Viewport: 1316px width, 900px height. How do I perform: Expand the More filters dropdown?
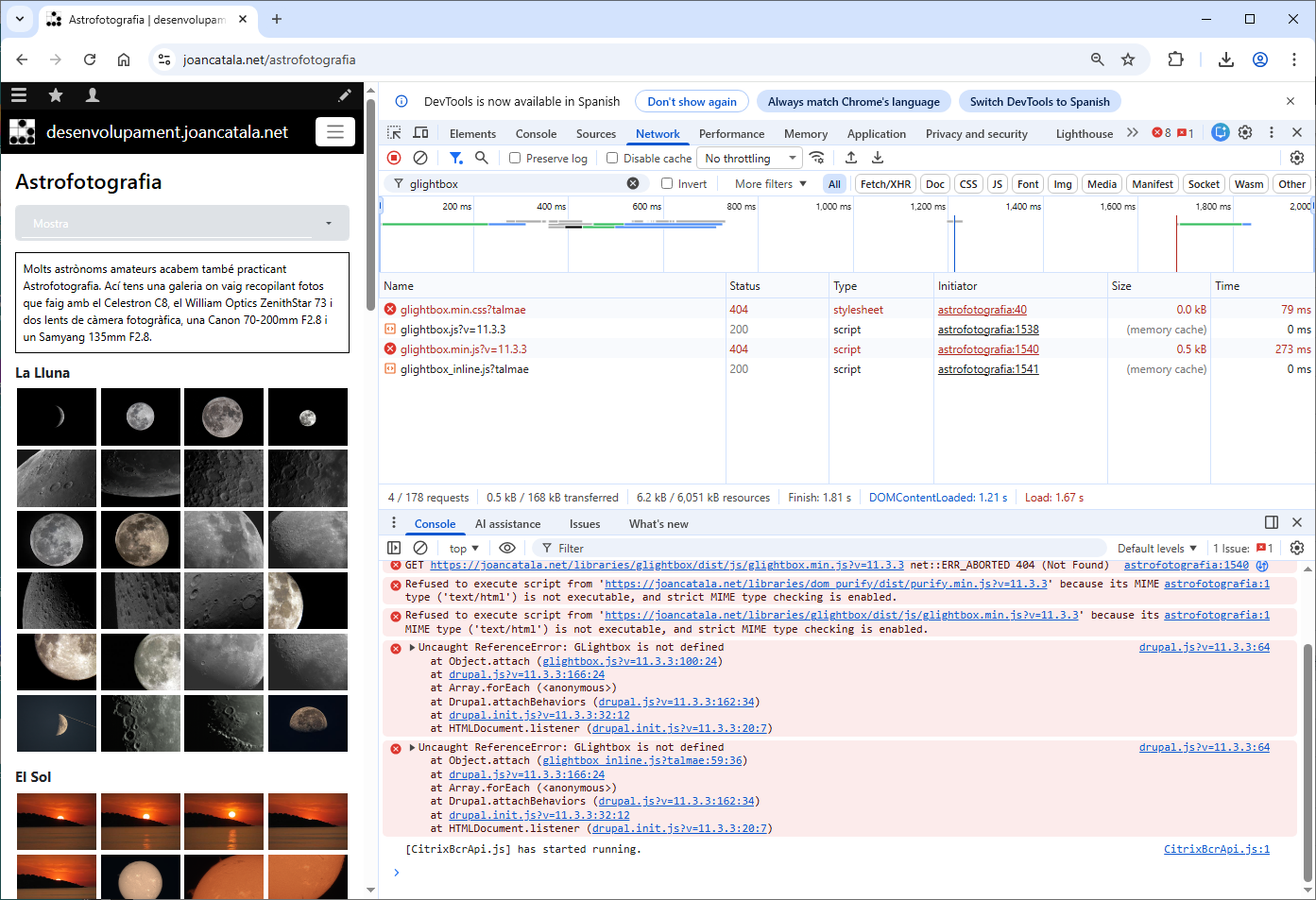point(771,184)
